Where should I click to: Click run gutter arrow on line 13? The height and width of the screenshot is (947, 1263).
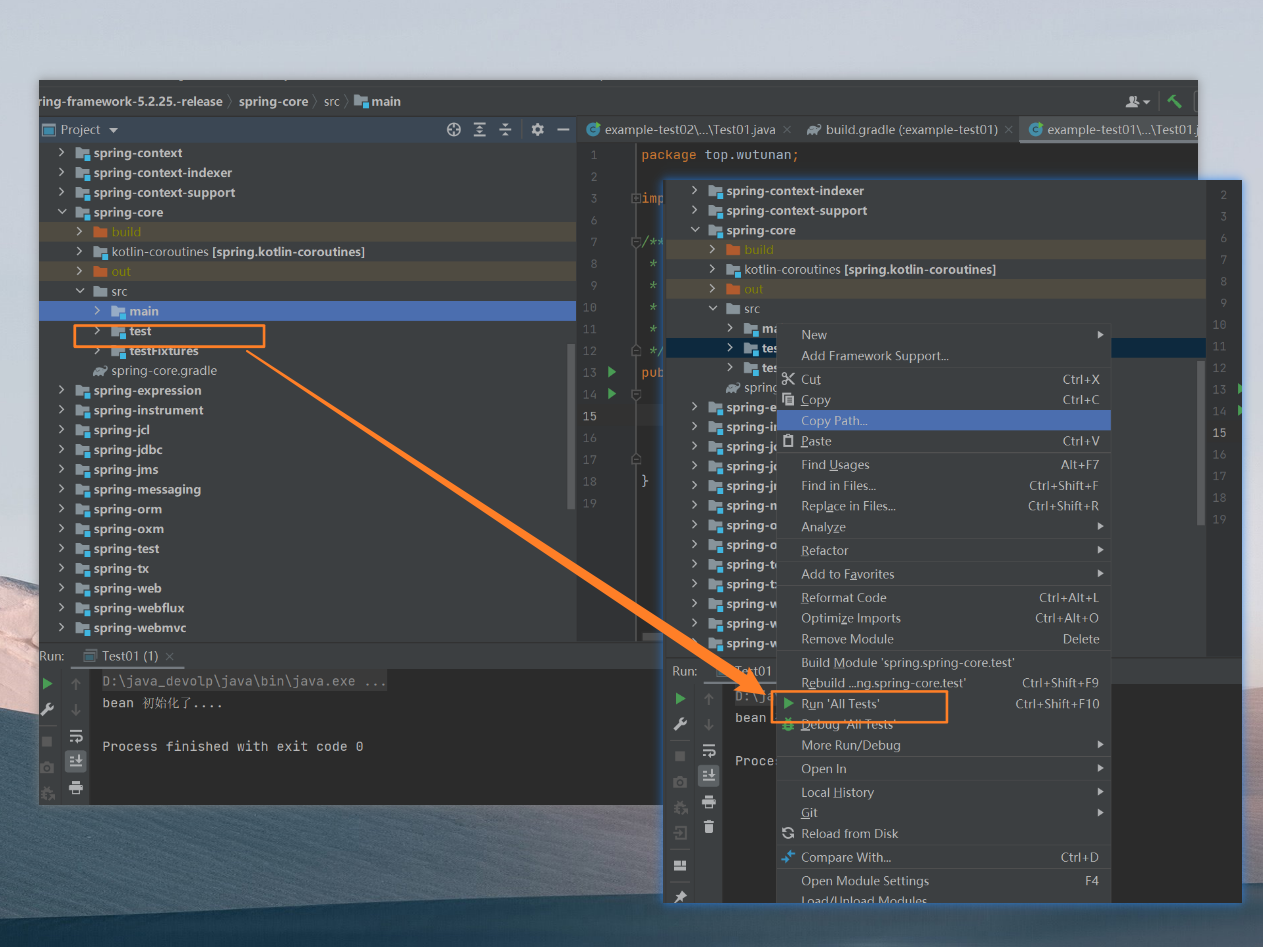[612, 372]
